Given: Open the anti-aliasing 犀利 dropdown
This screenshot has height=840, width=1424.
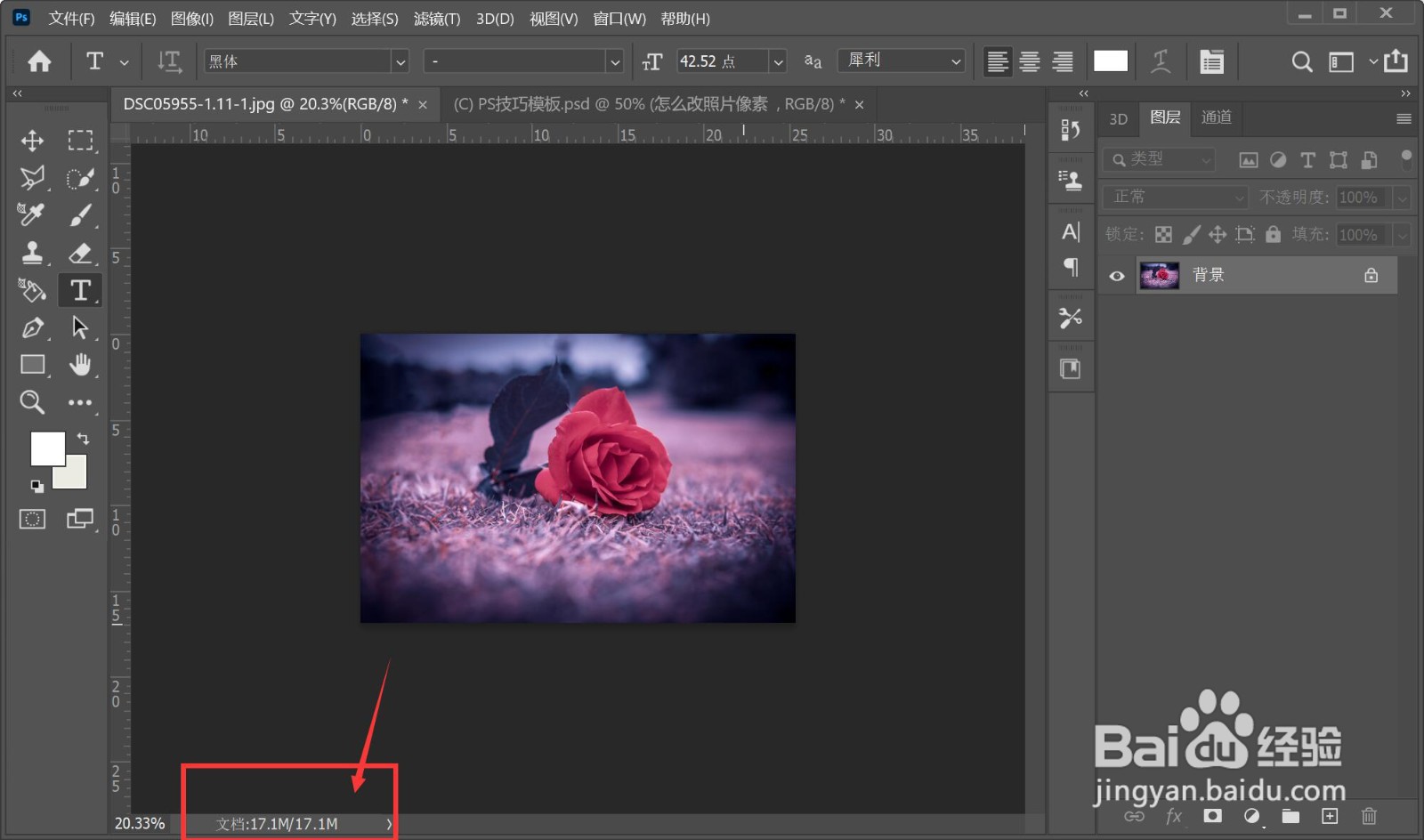Looking at the screenshot, I should click(x=902, y=61).
